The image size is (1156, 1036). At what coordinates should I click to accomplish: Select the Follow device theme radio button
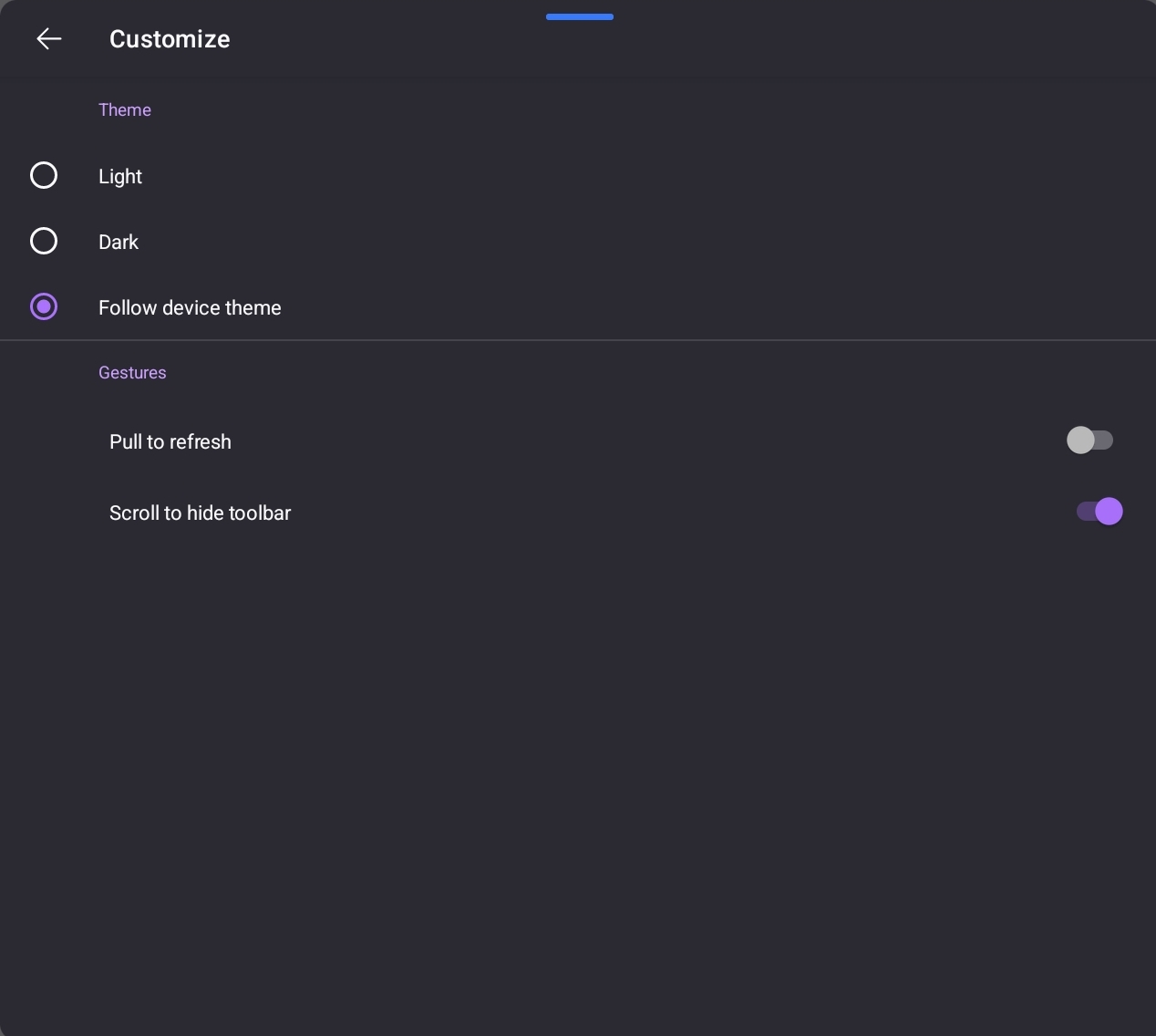44,306
